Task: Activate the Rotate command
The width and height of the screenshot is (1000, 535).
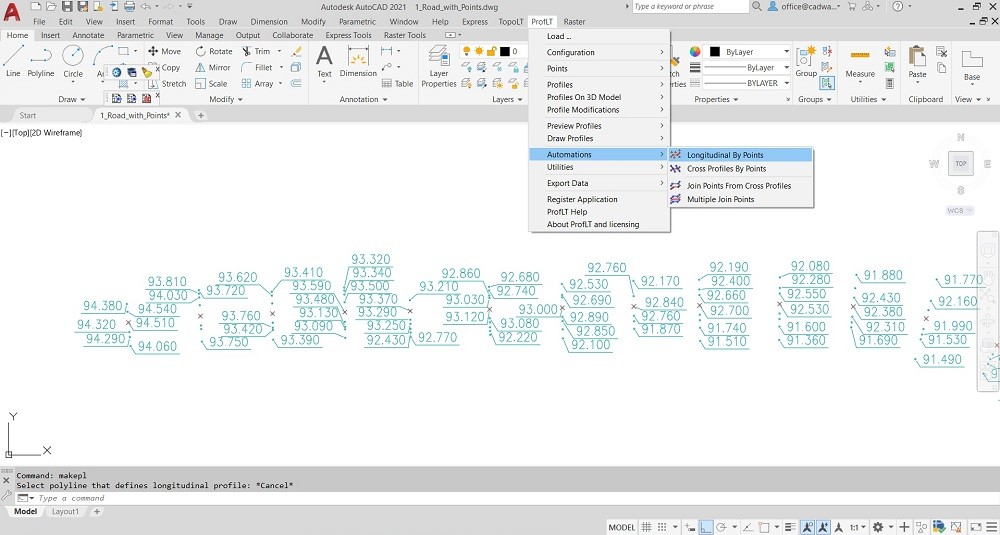Action: point(214,51)
